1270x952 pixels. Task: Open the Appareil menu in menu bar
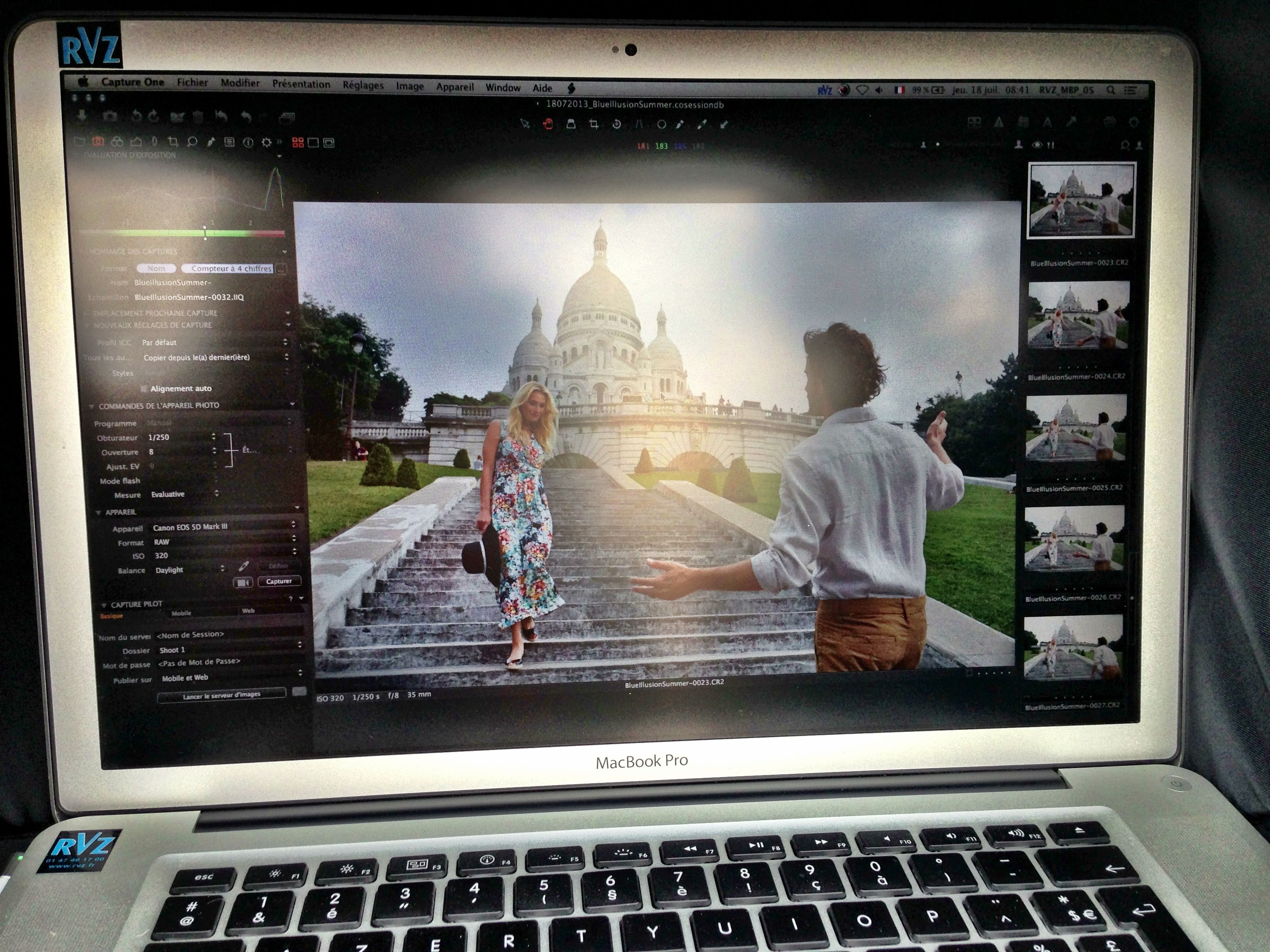coord(455,87)
